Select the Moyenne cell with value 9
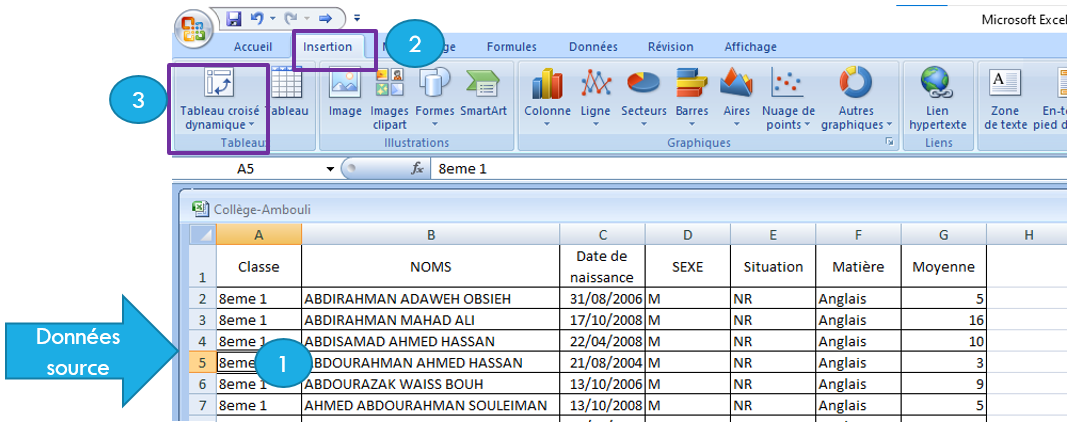This screenshot has width=1072, height=432. pyautogui.click(x=943, y=384)
